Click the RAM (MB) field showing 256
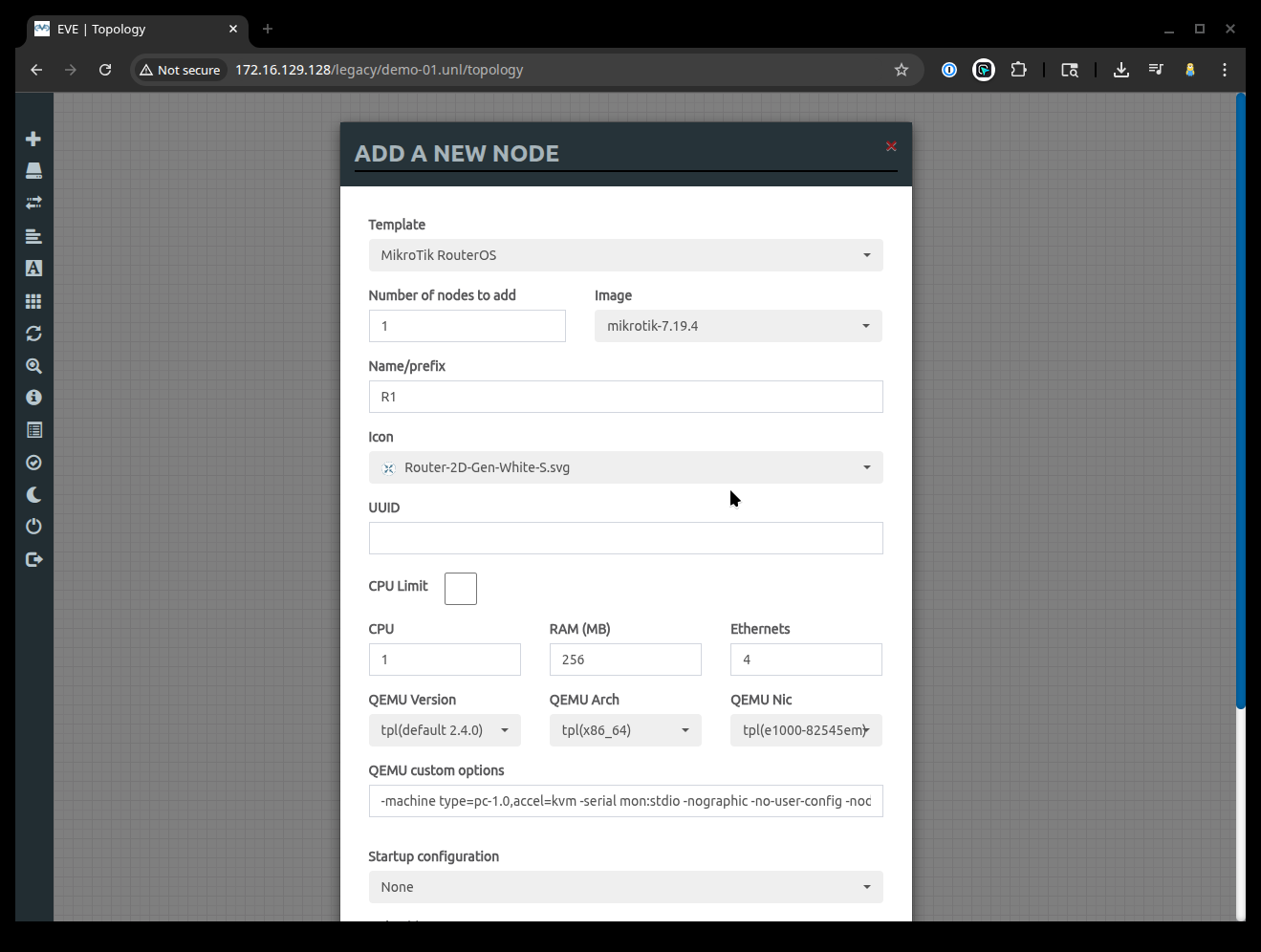This screenshot has width=1261, height=952. click(x=625, y=660)
